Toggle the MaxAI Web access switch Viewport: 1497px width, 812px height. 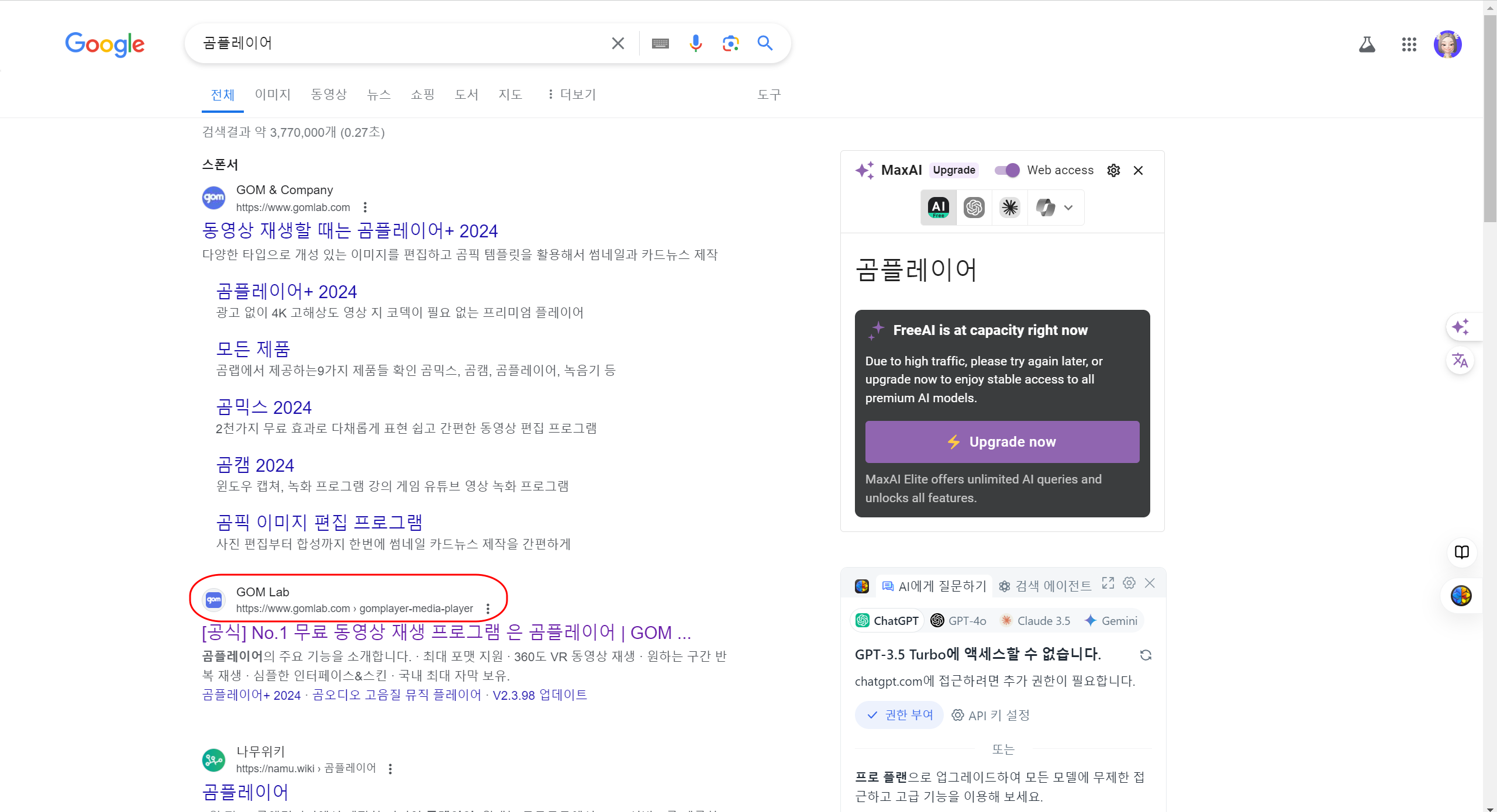click(x=1007, y=170)
